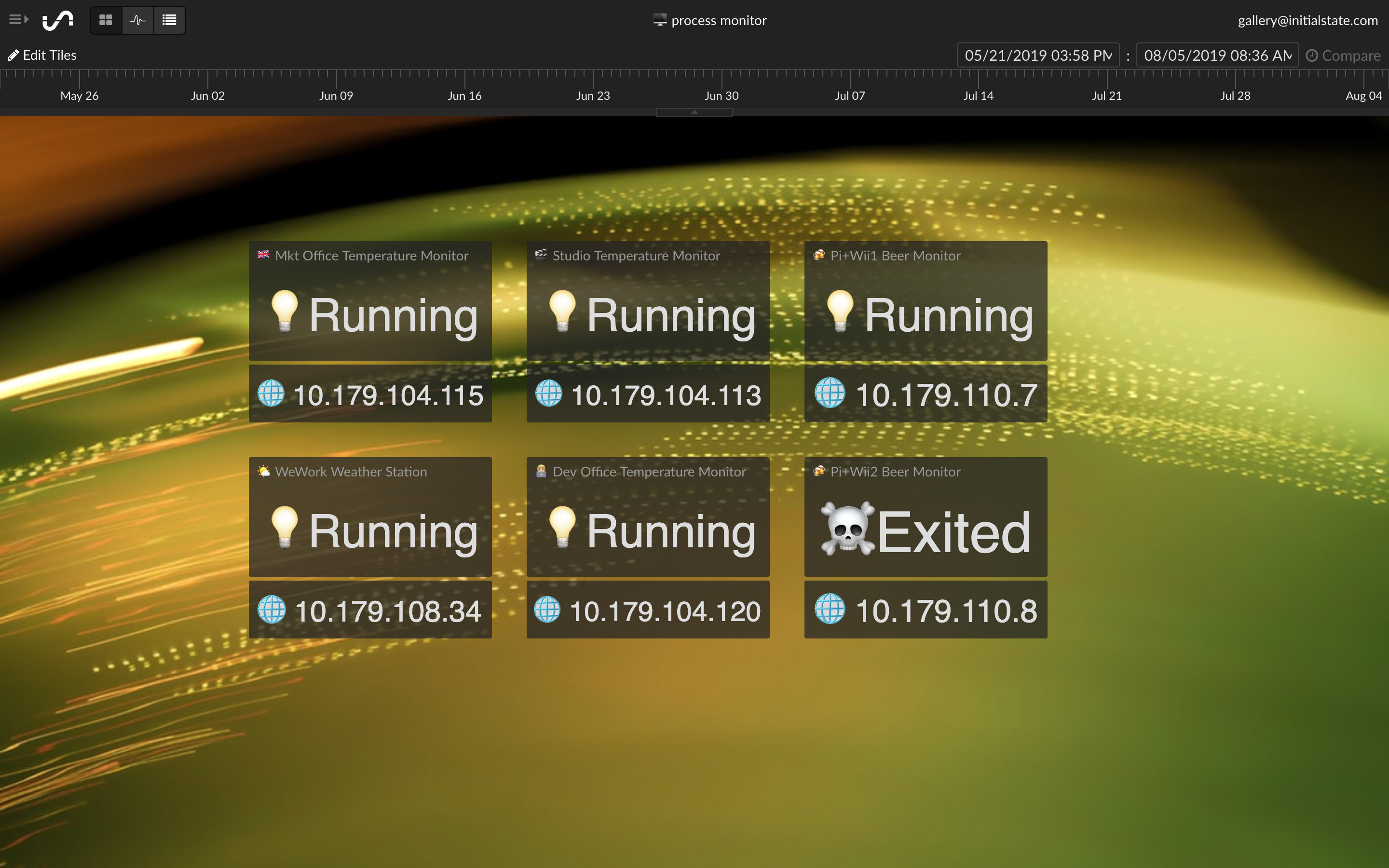Click the WeWork Weather Station light bulb
The image size is (1389, 868).
(x=285, y=527)
